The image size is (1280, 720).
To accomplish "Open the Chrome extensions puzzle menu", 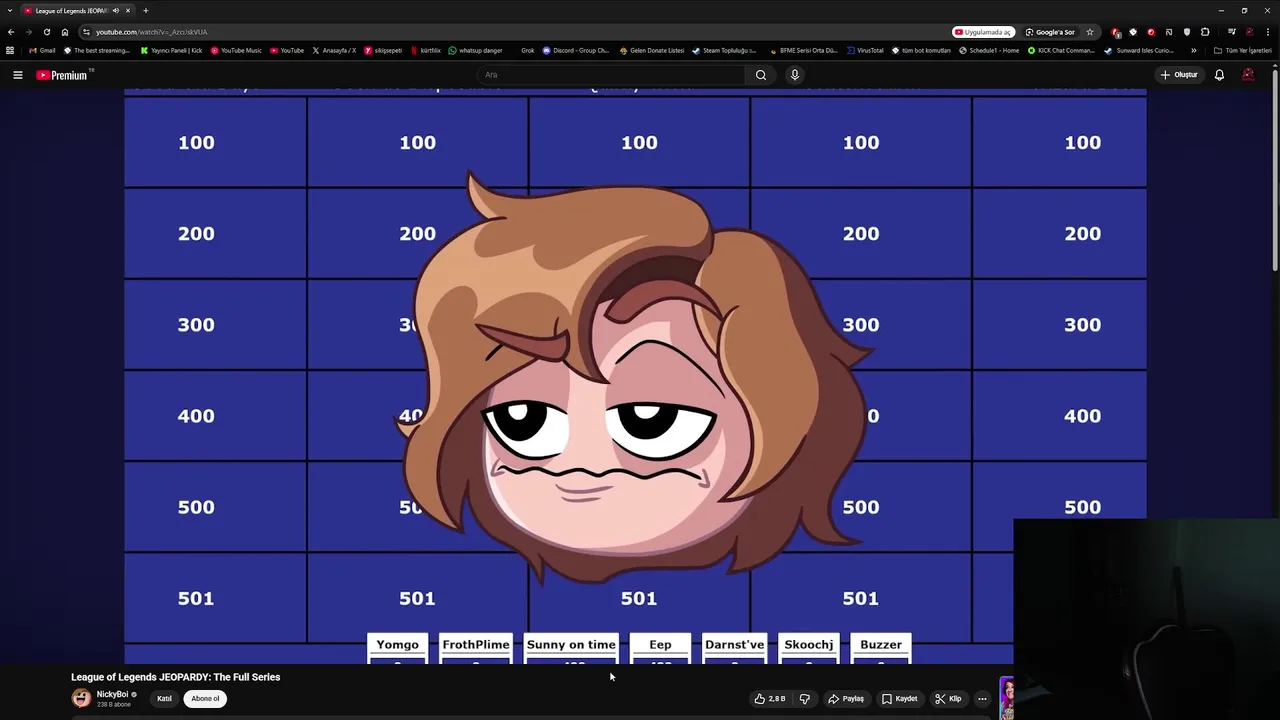I will [x=1205, y=32].
